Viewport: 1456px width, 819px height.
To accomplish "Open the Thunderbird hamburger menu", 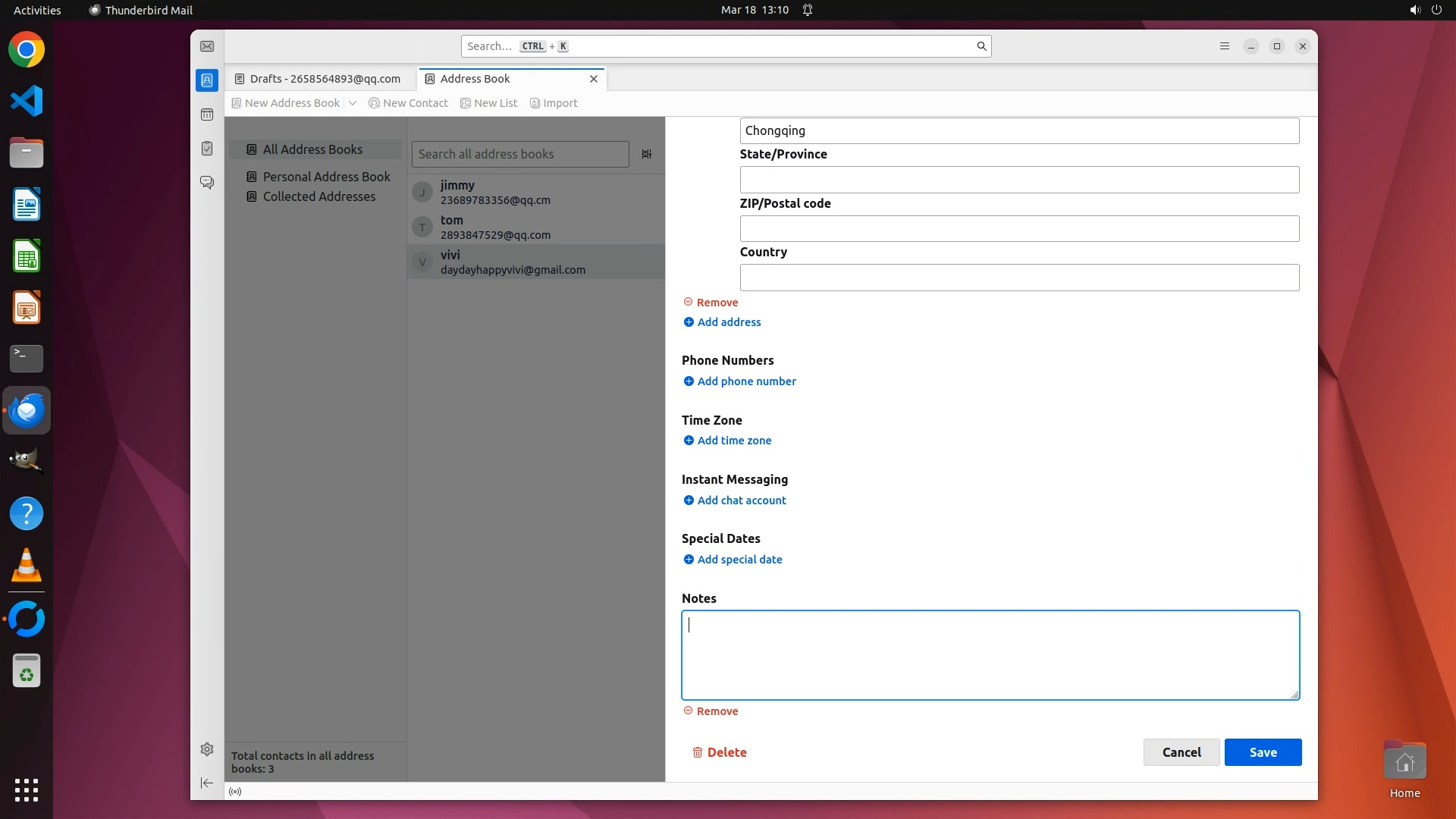I will tap(1224, 46).
